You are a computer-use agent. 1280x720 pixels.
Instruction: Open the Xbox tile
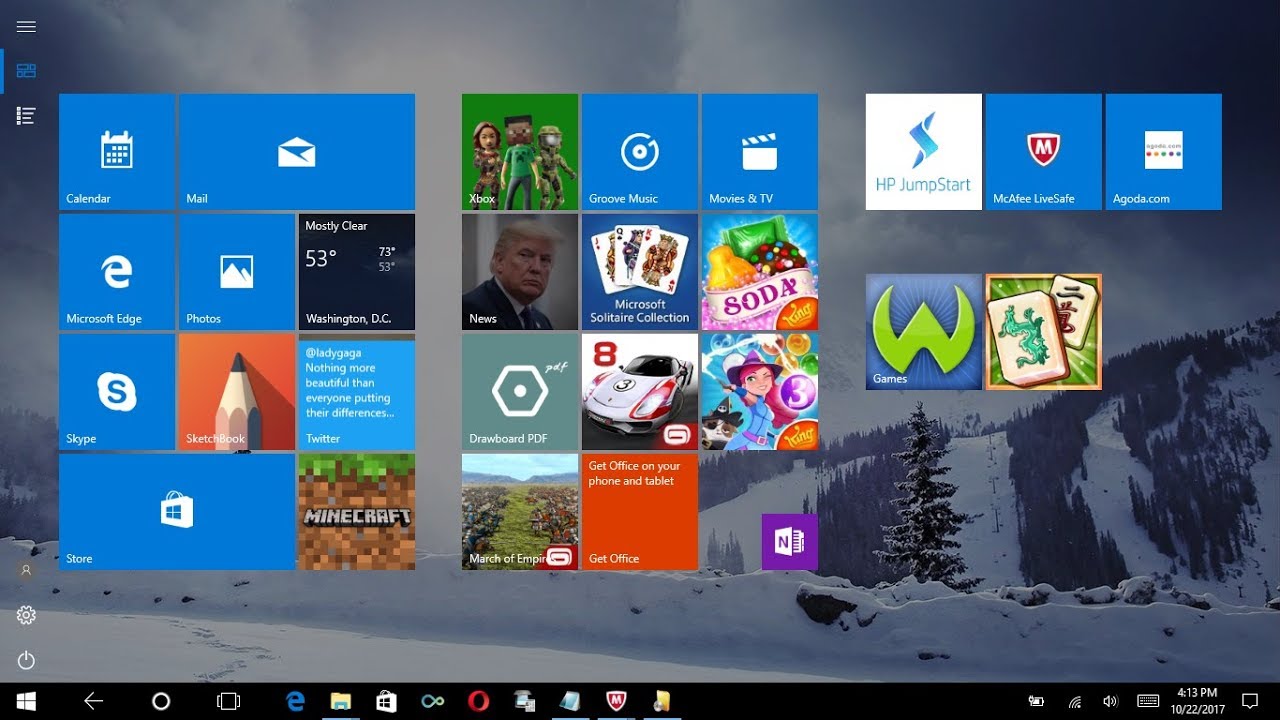(520, 152)
